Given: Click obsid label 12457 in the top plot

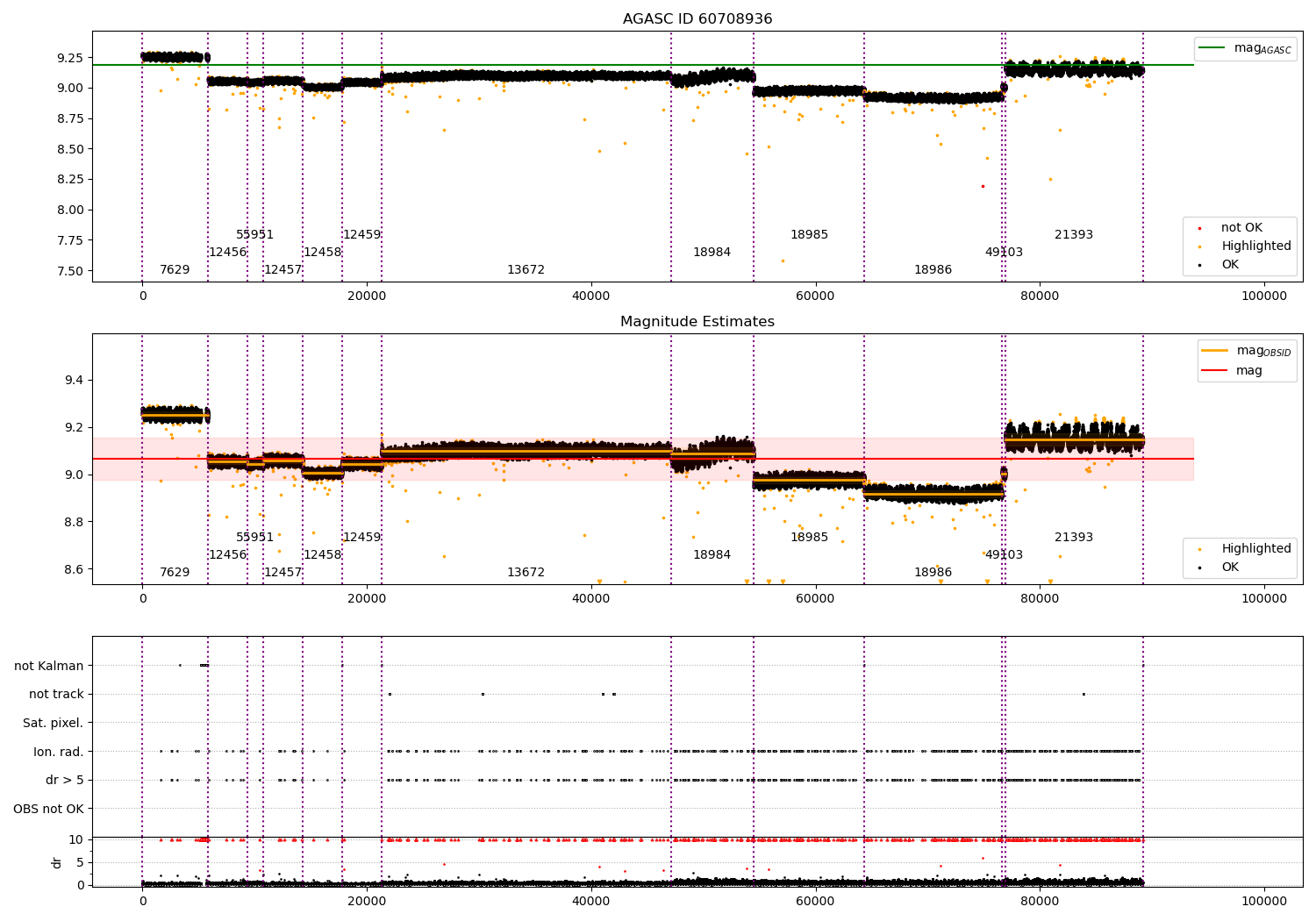Looking at the screenshot, I should pos(283,270).
